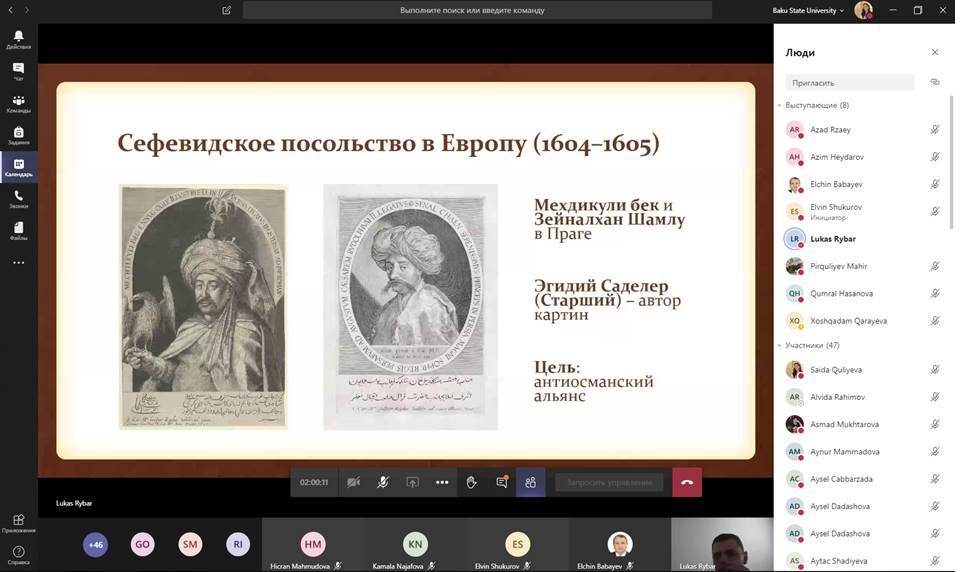Select Elvin Shukurov video tile
This screenshot has height=572, width=960.
coord(518,545)
